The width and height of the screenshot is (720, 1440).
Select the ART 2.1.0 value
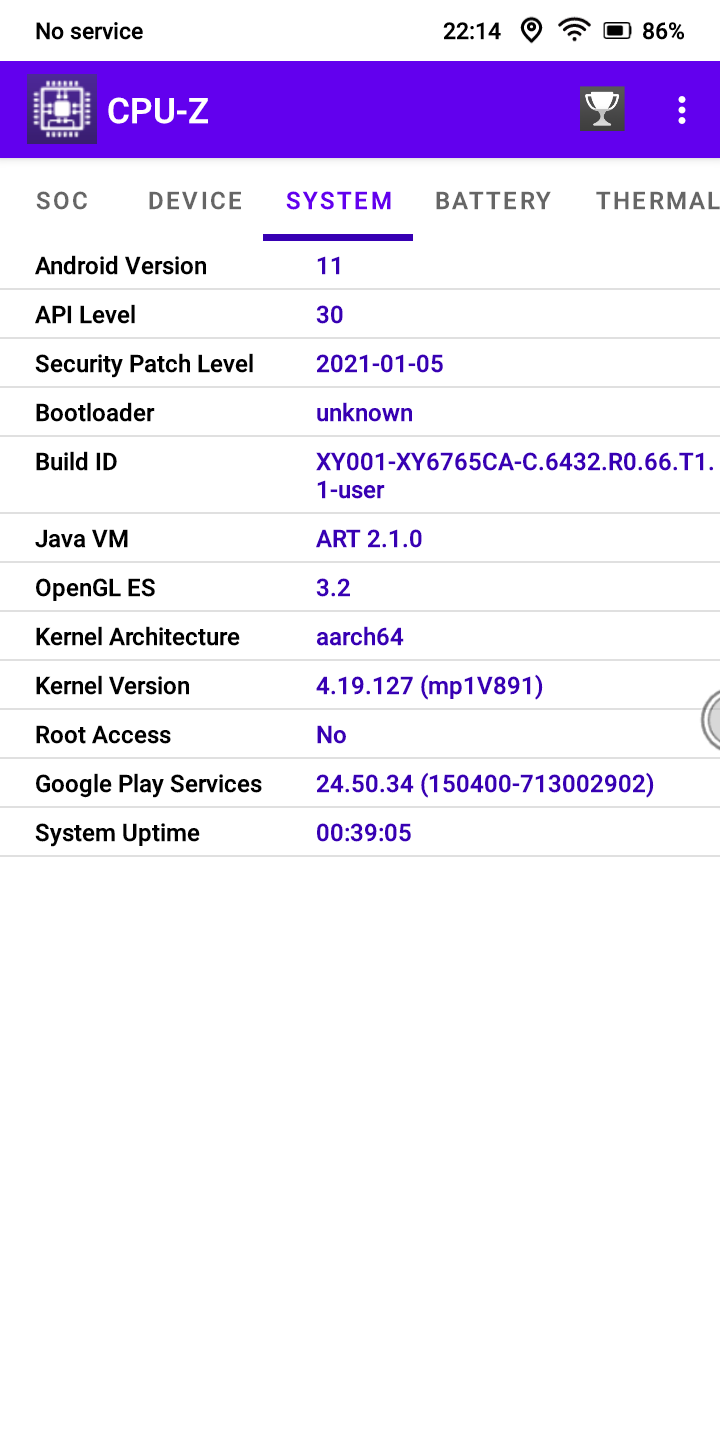369,539
